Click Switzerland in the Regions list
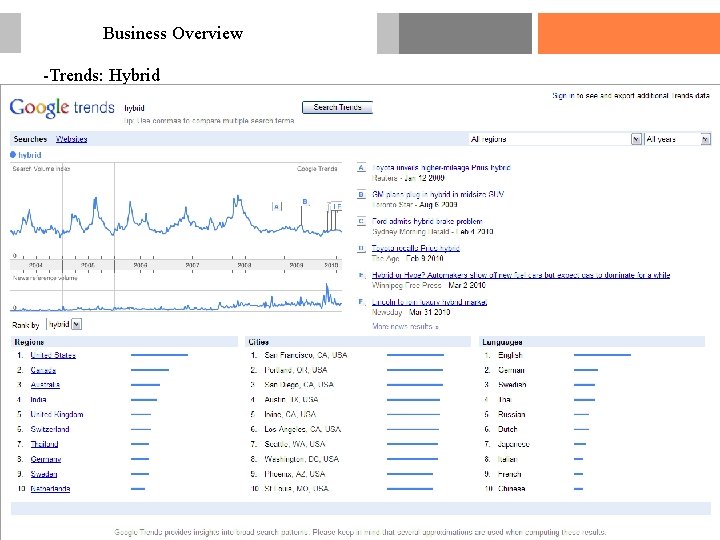This screenshot has height=540, width=720. click(50, 429)
